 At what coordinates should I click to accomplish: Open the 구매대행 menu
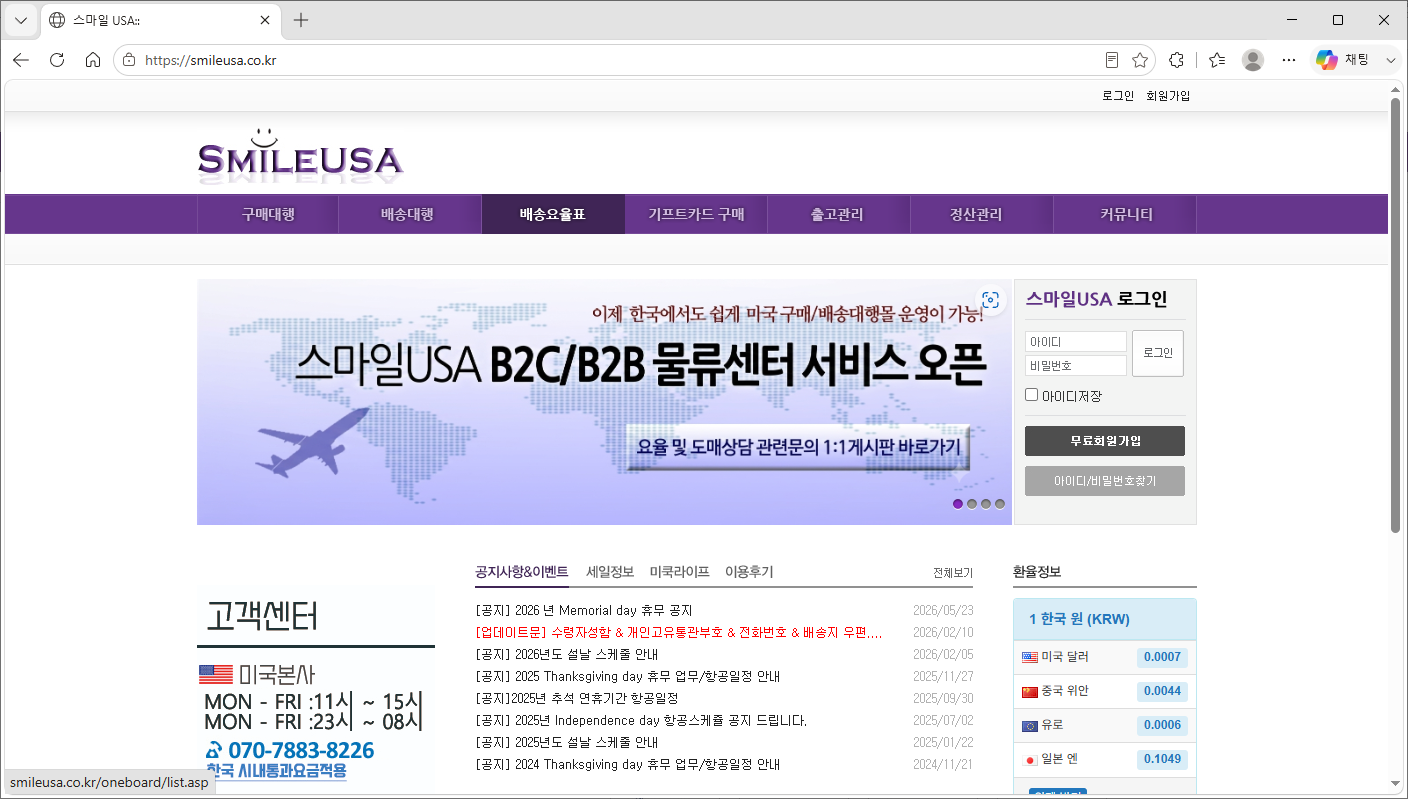coord(268,214)
